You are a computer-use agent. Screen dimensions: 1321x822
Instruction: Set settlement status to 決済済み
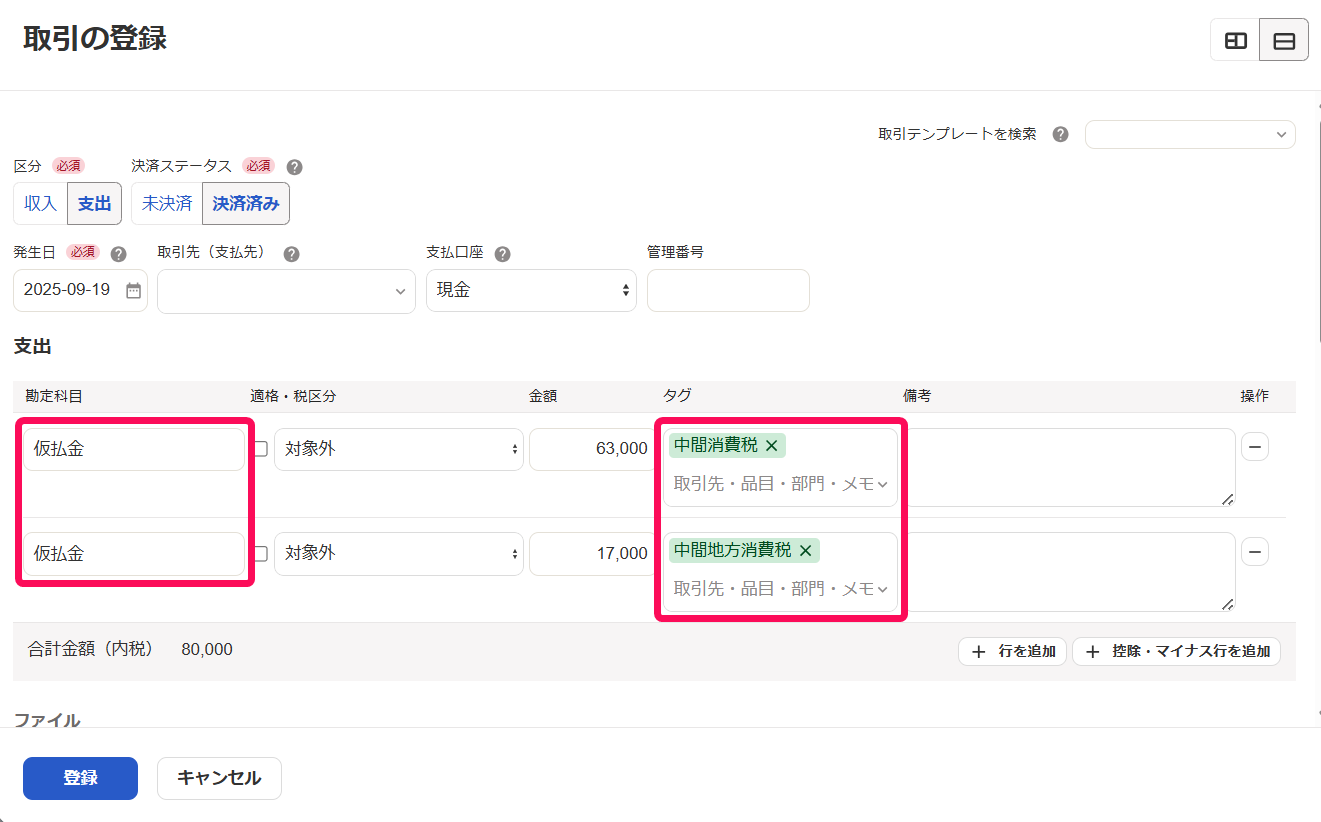246,203
